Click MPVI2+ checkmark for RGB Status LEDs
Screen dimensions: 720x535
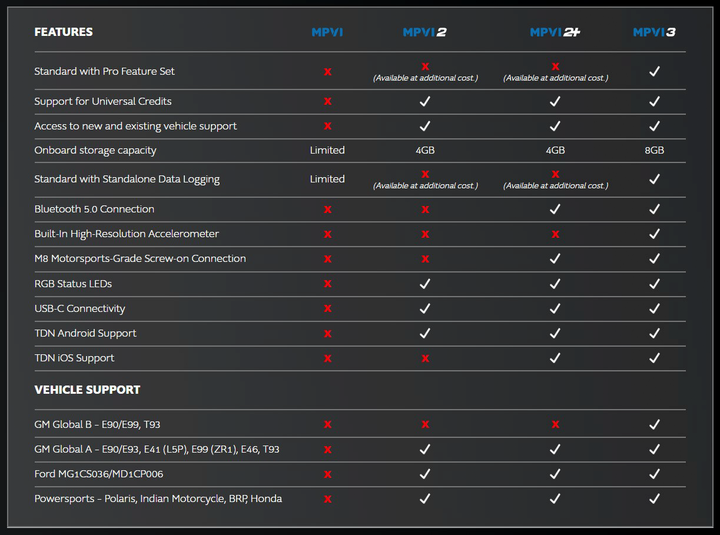[x=555, y=284]
